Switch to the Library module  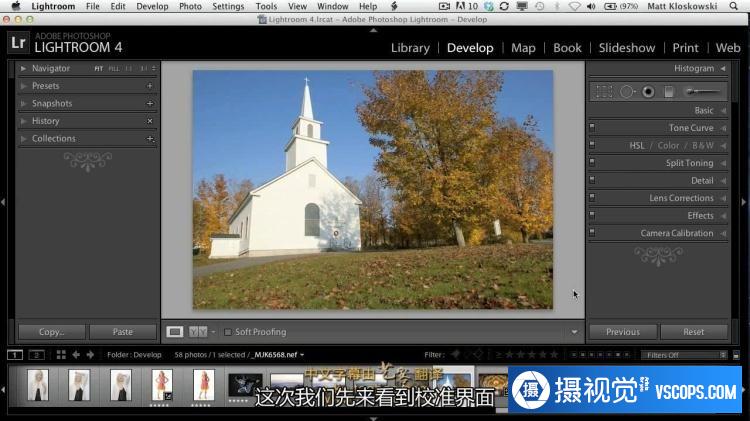coord(410,47)
